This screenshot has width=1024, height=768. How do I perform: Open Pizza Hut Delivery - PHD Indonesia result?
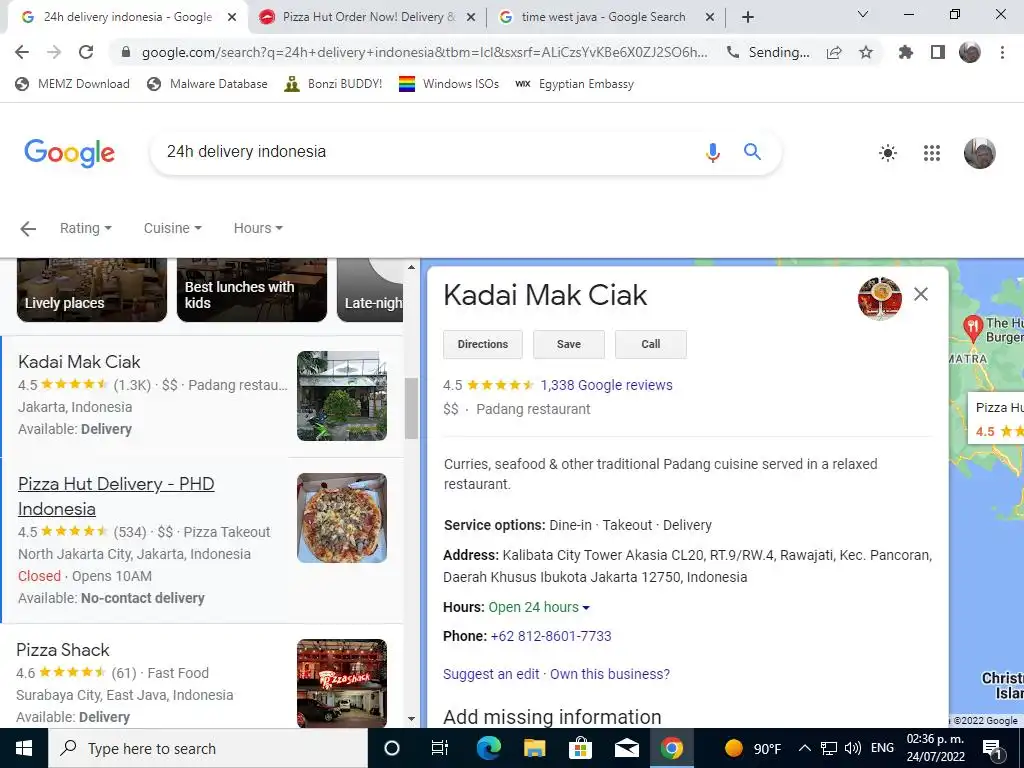click(x=116, y=496)
